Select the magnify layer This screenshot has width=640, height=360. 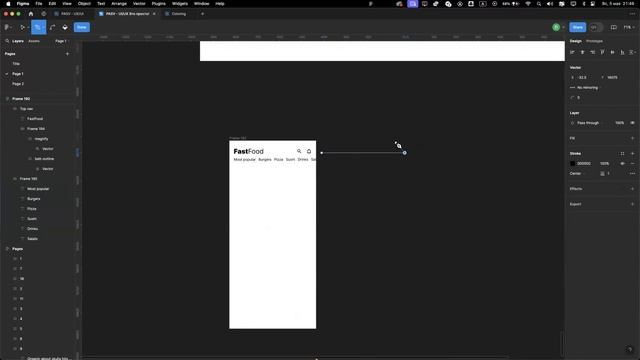coord(41,139)
